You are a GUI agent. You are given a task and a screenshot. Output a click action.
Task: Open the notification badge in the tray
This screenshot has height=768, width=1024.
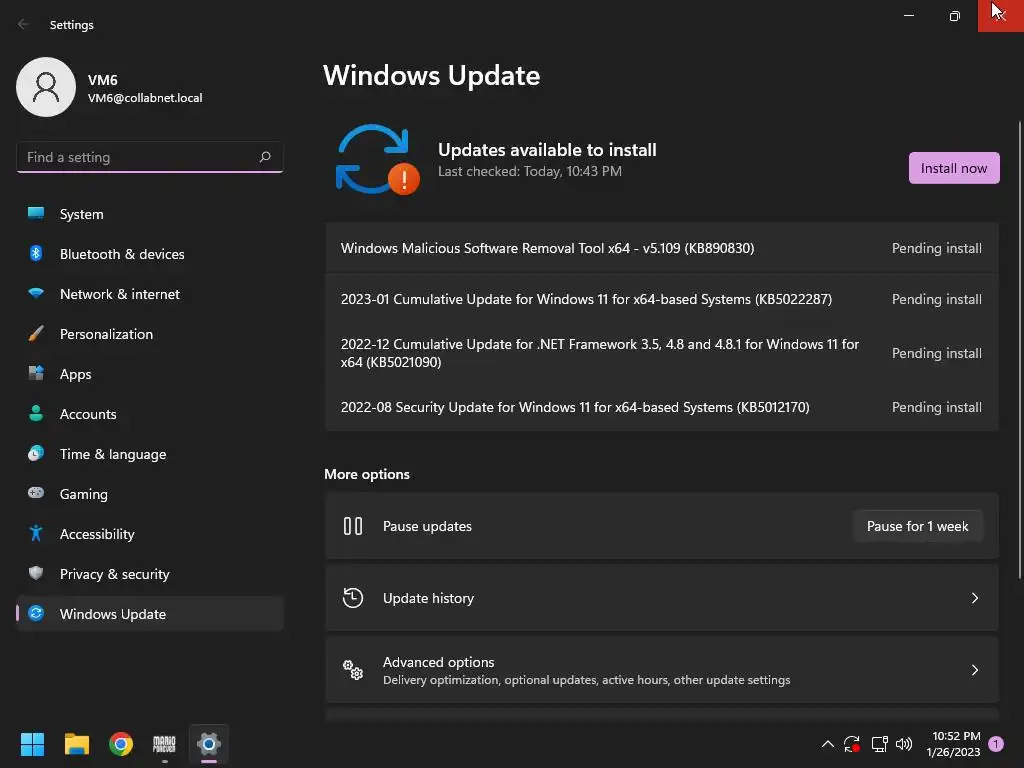click(x=996, y=743)
